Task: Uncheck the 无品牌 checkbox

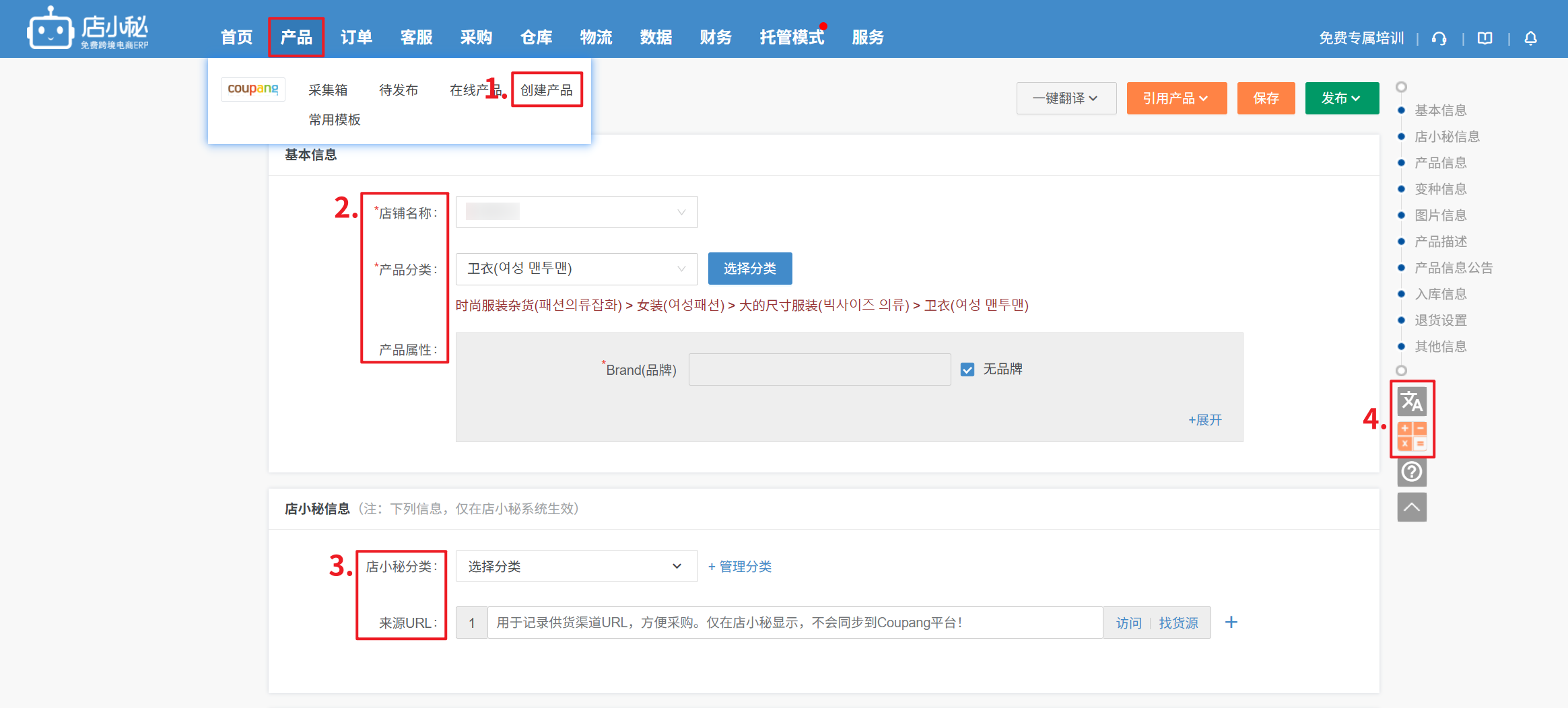Action: coord(967,369)
